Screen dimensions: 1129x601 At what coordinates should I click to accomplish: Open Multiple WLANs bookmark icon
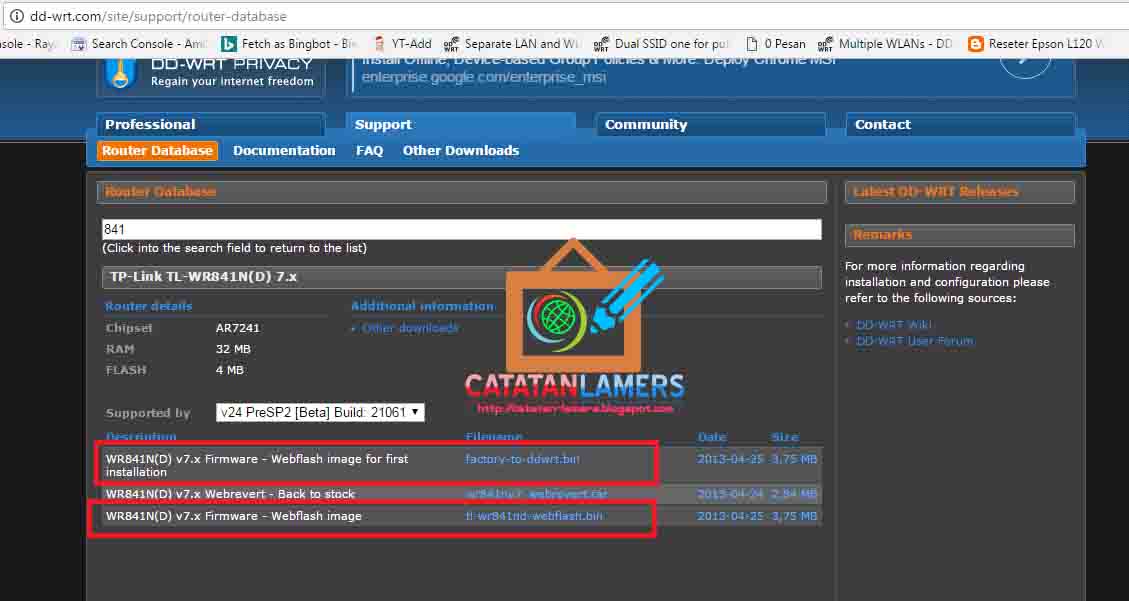pos(826,44)
